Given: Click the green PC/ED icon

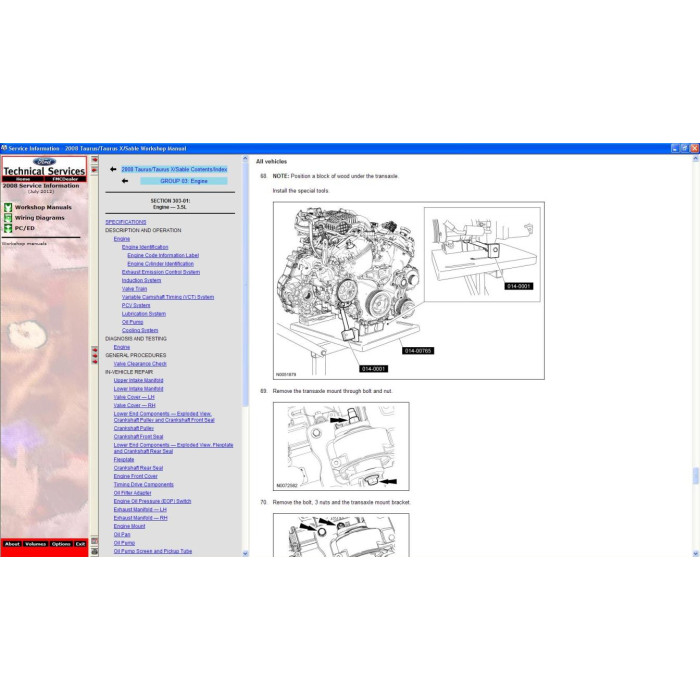Looking at the screenshot, I should tap(8, 228).
